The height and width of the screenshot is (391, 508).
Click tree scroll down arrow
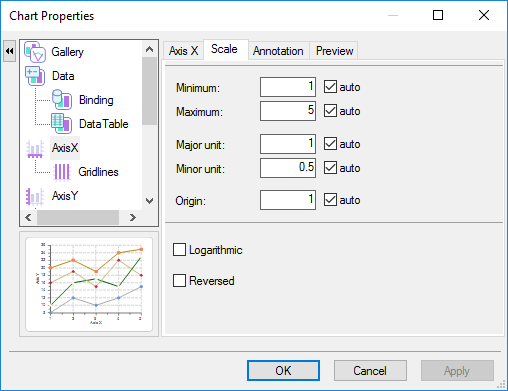(x=149, y=201)
